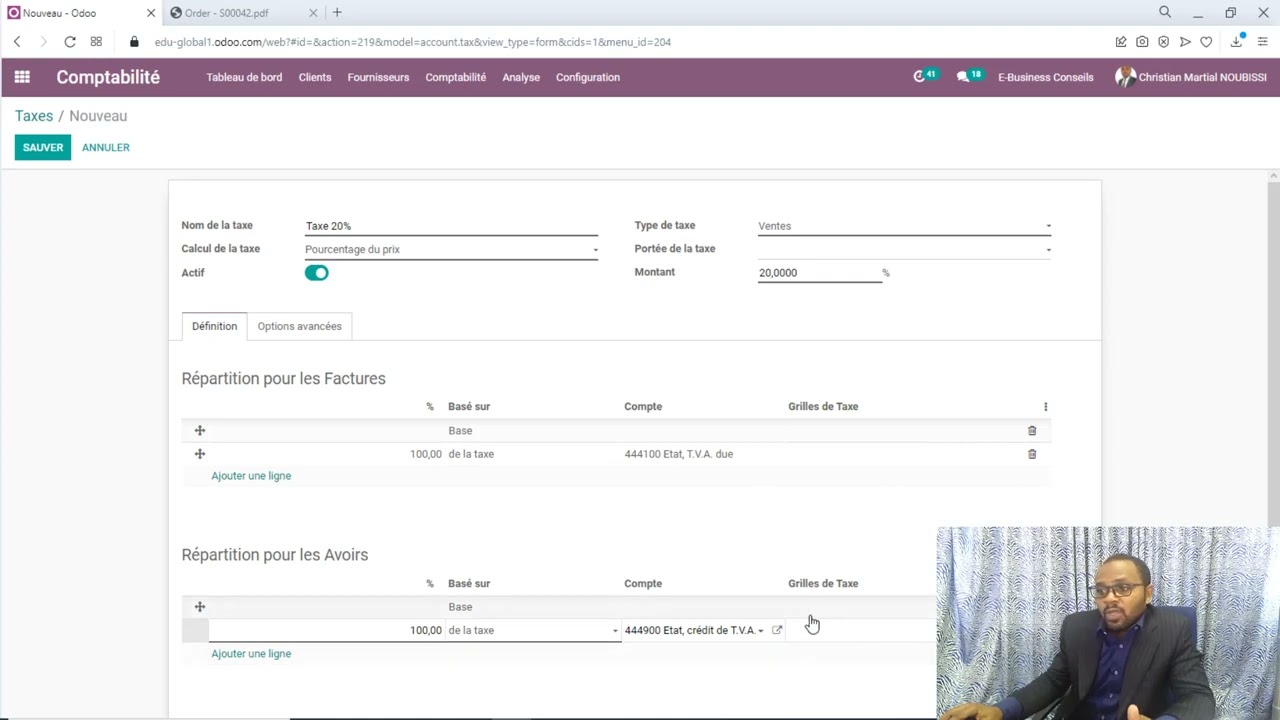Go to Tableau de bord
Image resolution: width=1280 pixels, height=720 pixels.
(244, 77)
